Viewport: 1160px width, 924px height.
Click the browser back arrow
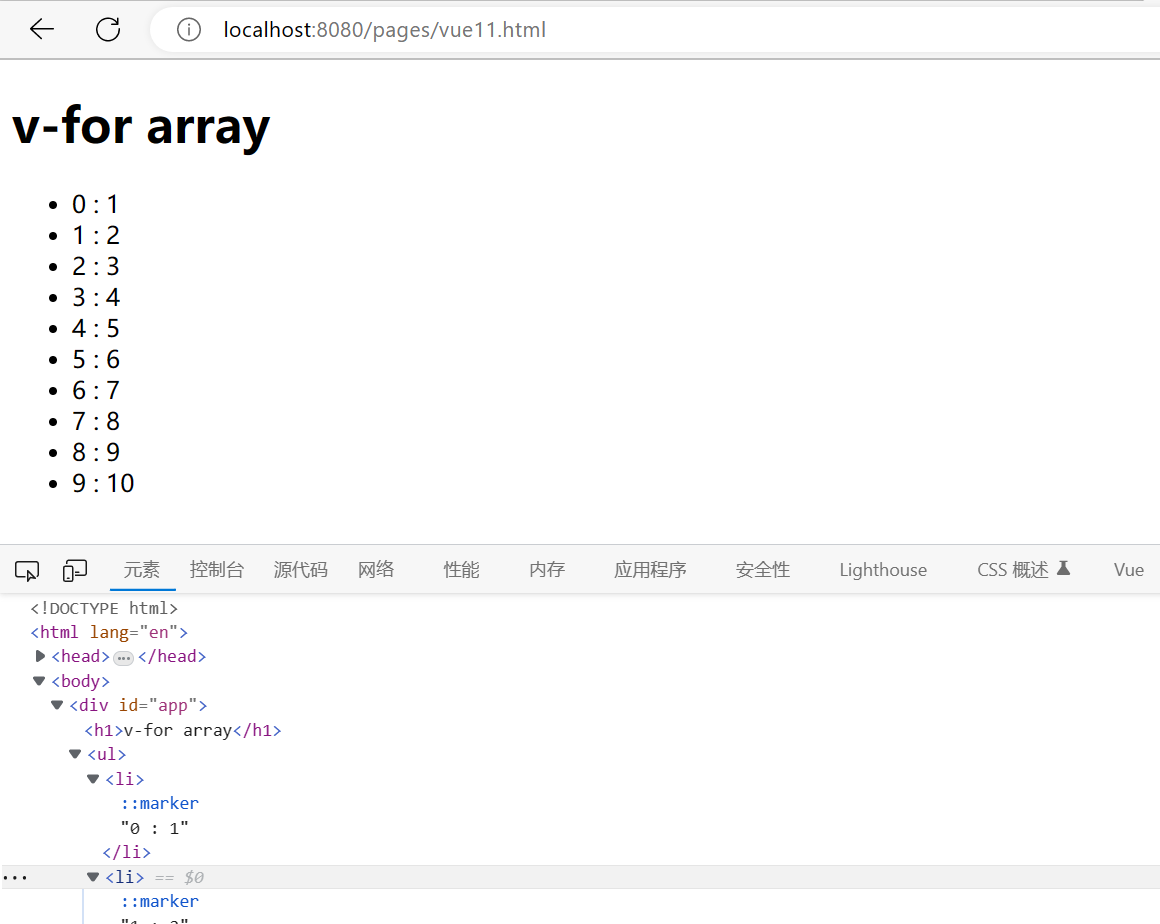(40, 29)
